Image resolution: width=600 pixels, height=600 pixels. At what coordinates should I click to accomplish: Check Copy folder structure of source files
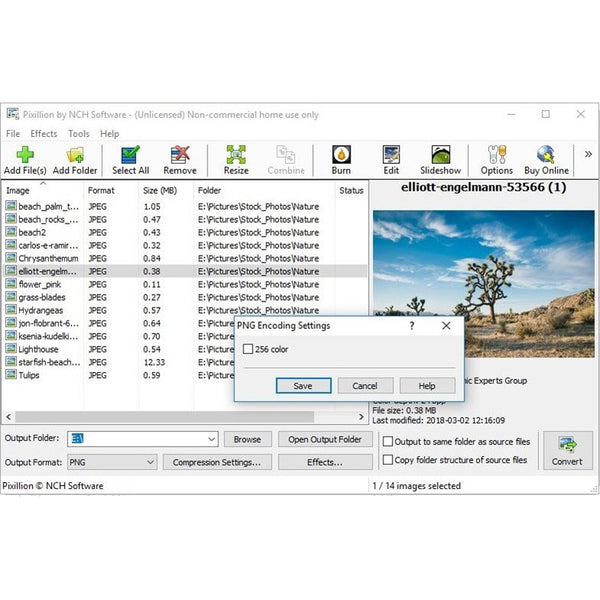388,460
